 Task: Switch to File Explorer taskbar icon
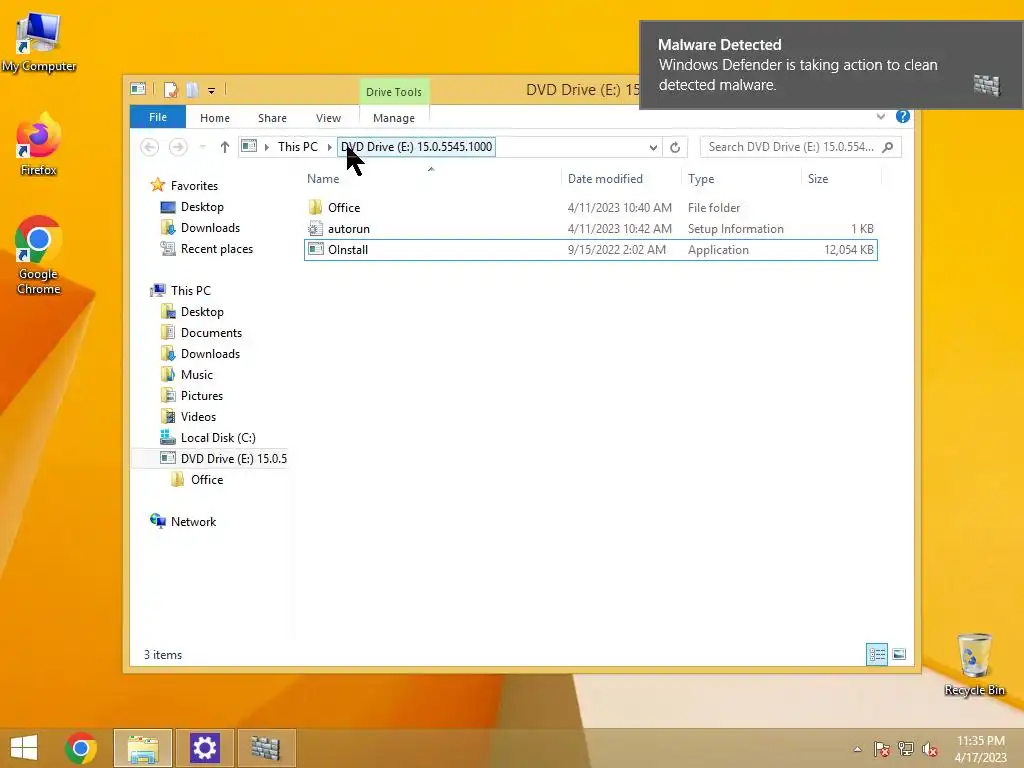(143, 748)
